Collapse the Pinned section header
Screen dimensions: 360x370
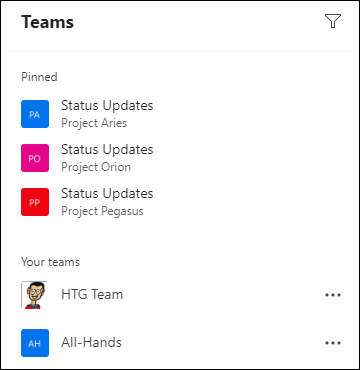point(39,77)
